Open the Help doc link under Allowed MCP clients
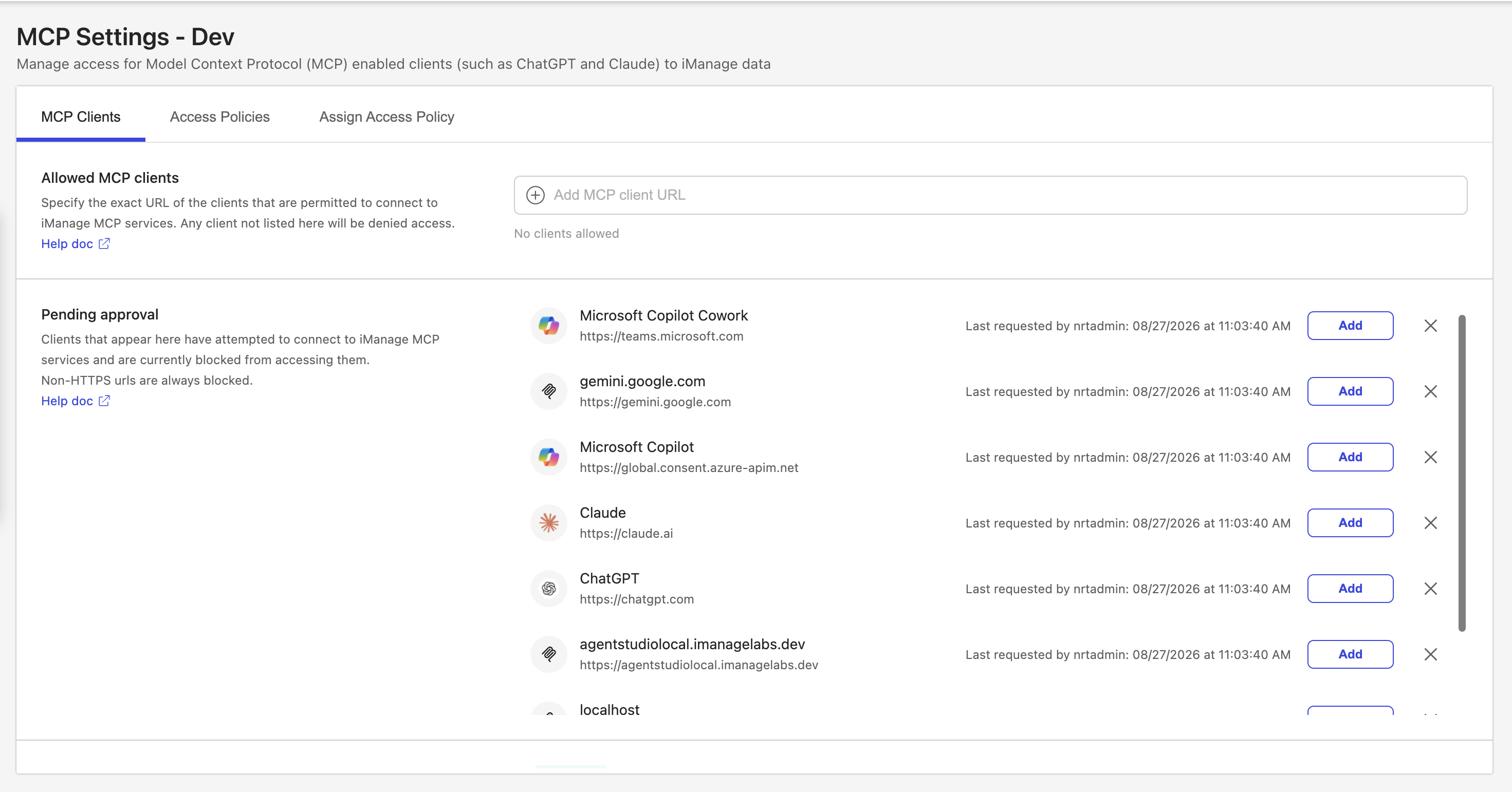The width and height of the screenshot is (1512, 792). (x=67, y=243)
